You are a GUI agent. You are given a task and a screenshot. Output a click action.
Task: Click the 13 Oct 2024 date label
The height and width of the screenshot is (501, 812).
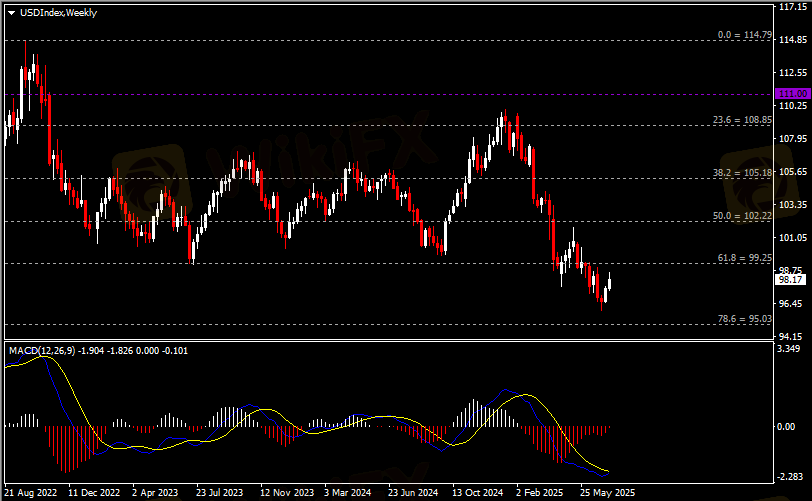click(x=477, y=492)
